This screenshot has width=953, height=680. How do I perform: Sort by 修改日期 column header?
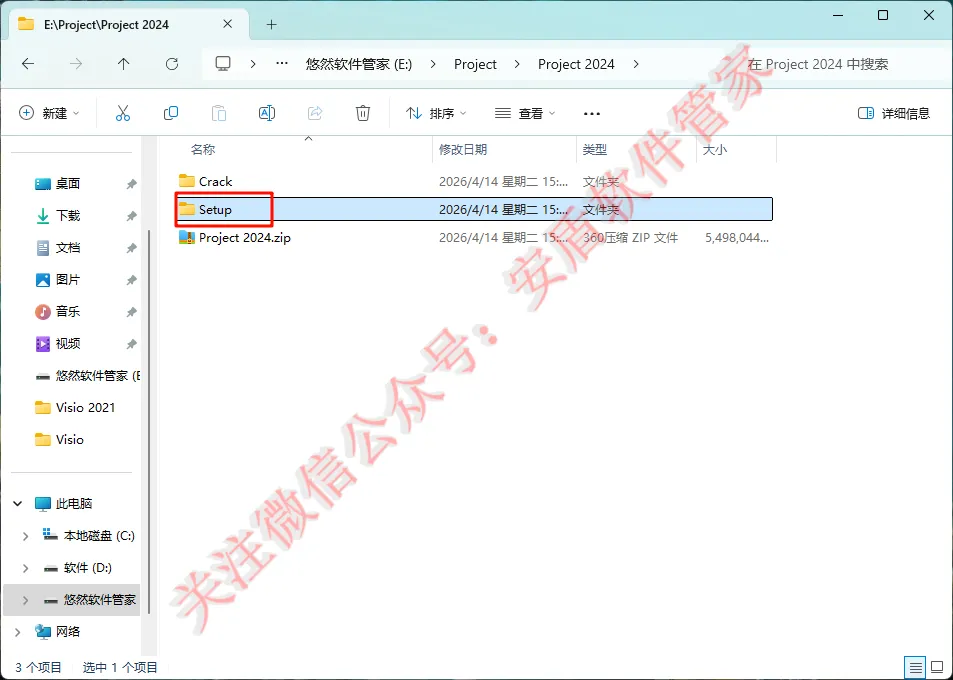pyautogui.click(x=463, y=149)
